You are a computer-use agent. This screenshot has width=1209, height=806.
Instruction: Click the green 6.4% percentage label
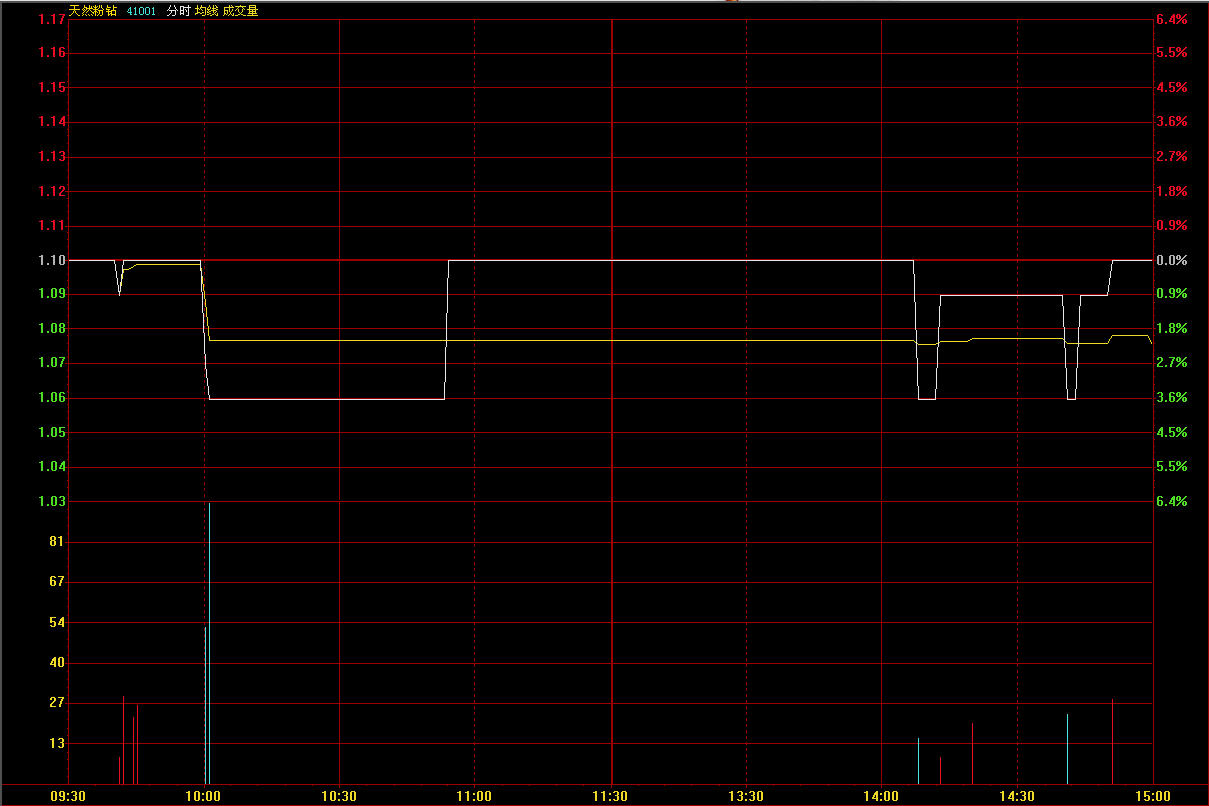point(1171,501)
